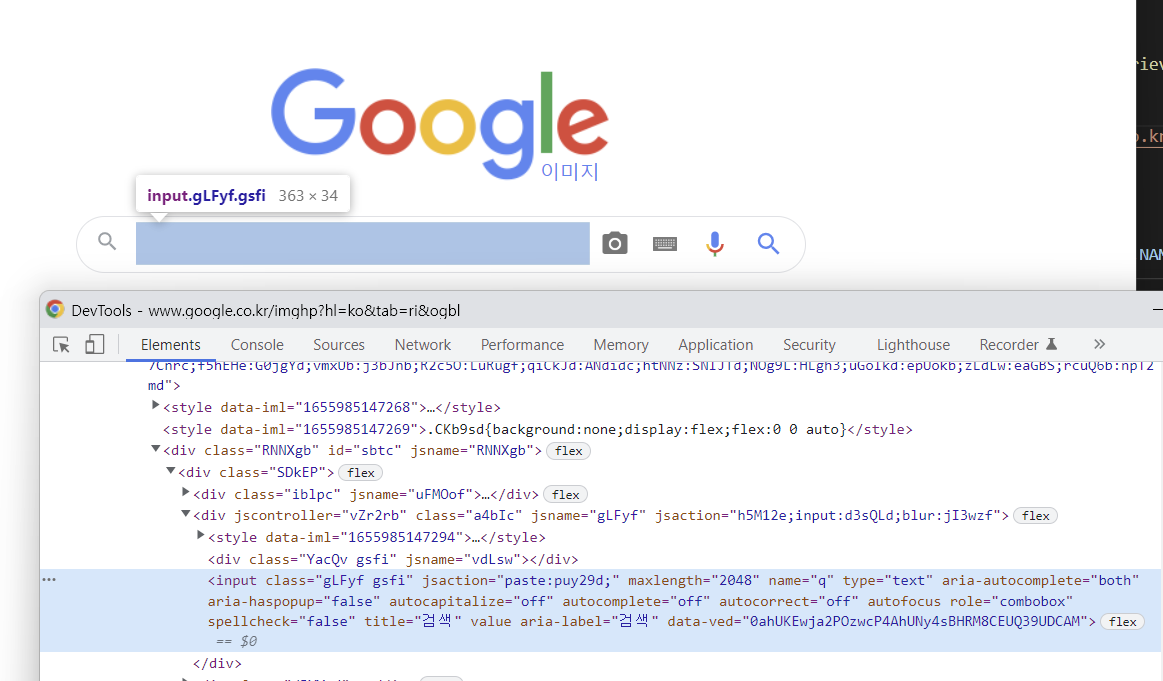
Task: Open the on-screen keyboard input tool
Action: (665, 243)
